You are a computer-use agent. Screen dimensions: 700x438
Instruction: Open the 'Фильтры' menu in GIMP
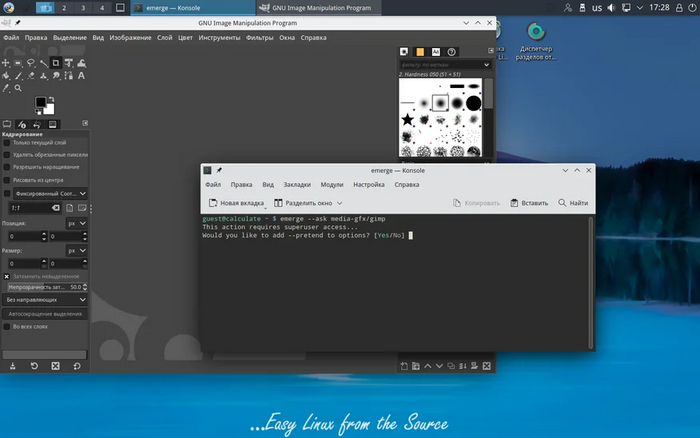click(259, 38)
